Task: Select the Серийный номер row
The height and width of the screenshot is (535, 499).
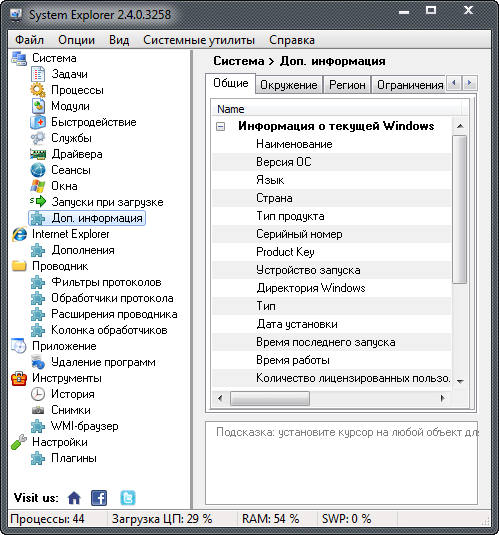Action: pos(332,234)
